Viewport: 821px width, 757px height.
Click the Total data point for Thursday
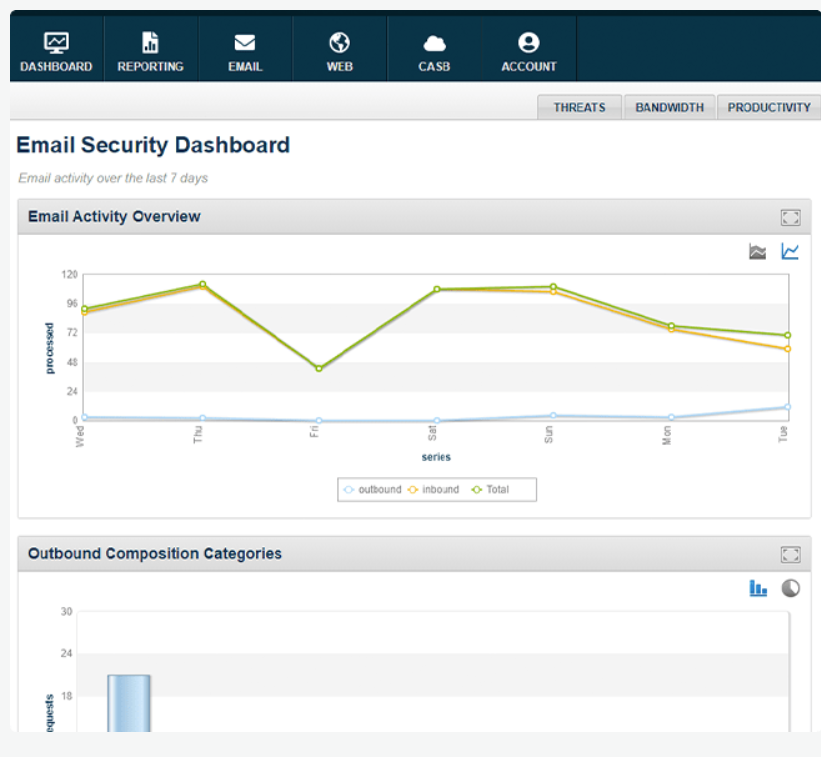pyautogui.click(x=203, y=284)
